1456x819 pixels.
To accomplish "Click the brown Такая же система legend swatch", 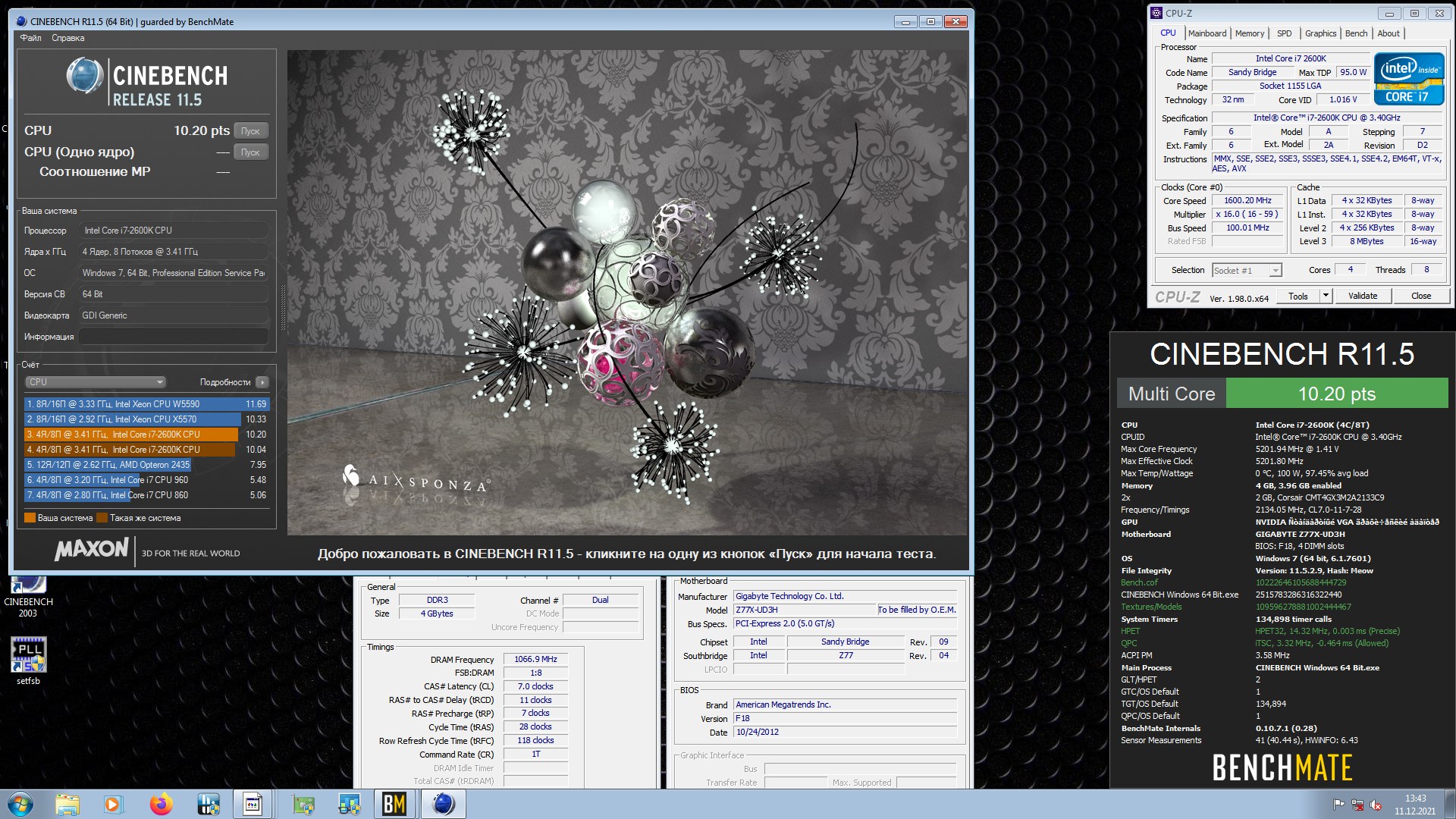I will [102, 518].
